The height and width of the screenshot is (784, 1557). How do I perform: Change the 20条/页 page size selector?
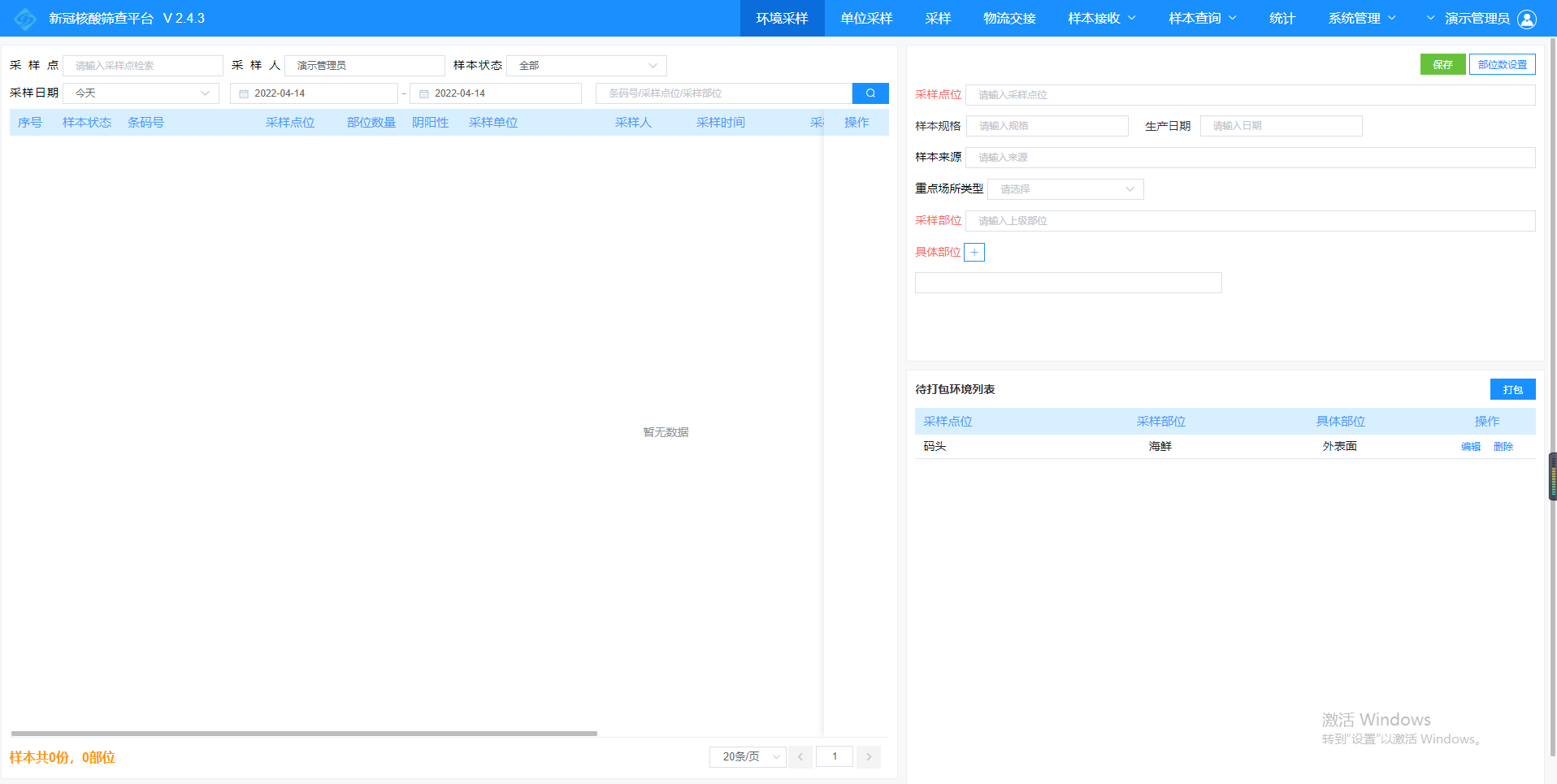pyautogui.click(x=747, y=757)
